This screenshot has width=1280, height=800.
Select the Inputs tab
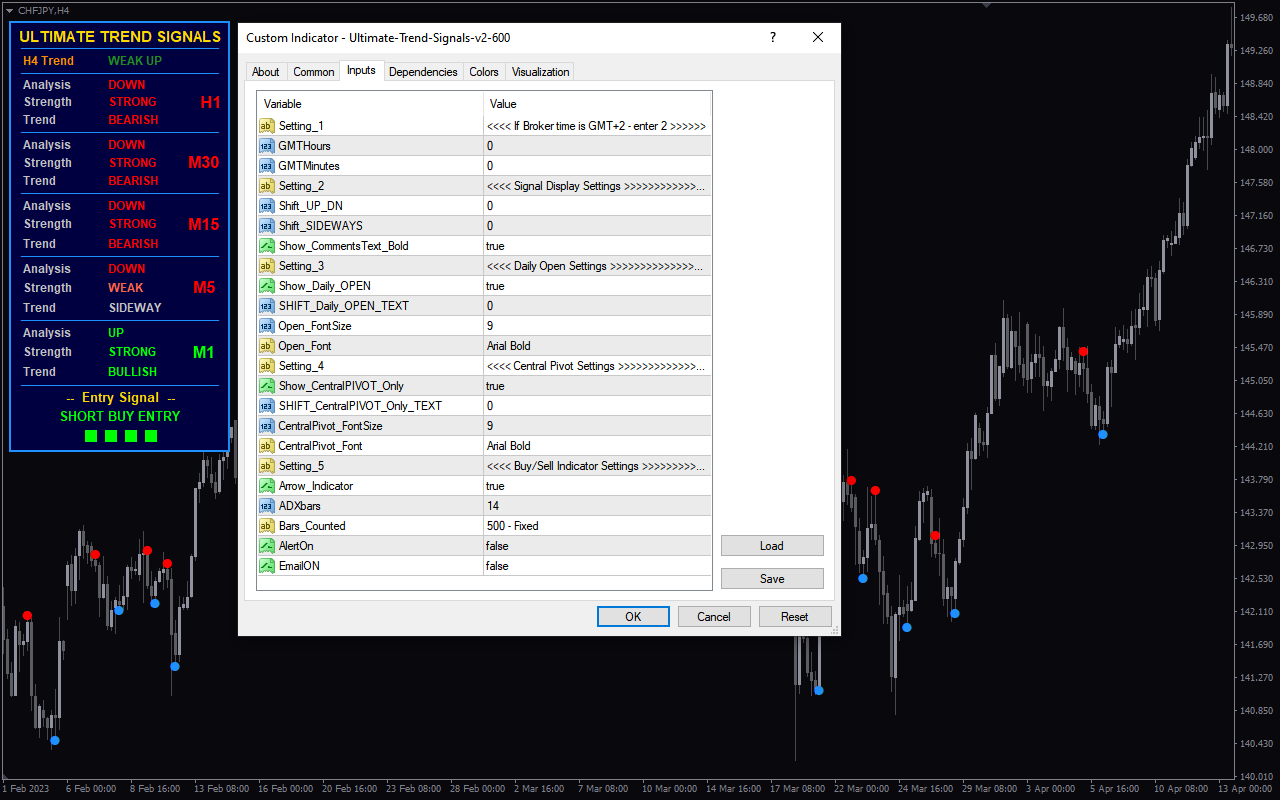tap(361, 70)
